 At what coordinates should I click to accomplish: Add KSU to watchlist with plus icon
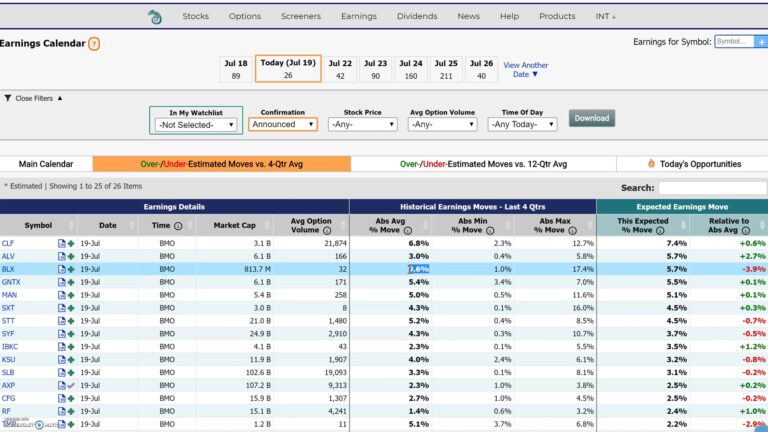[x=71, y=360]
